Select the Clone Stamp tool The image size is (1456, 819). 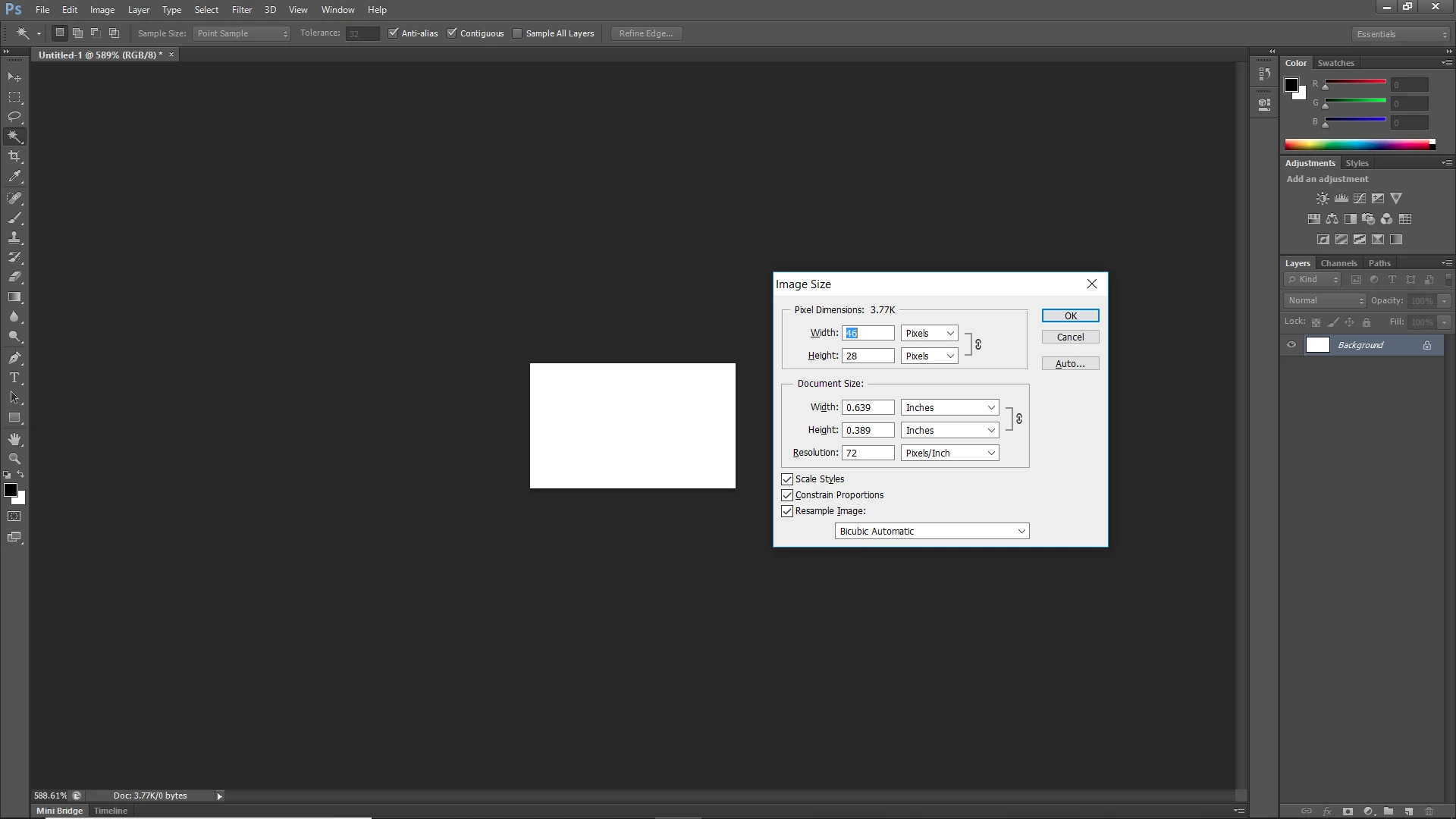pyautogui.click(x=14, y=237)
